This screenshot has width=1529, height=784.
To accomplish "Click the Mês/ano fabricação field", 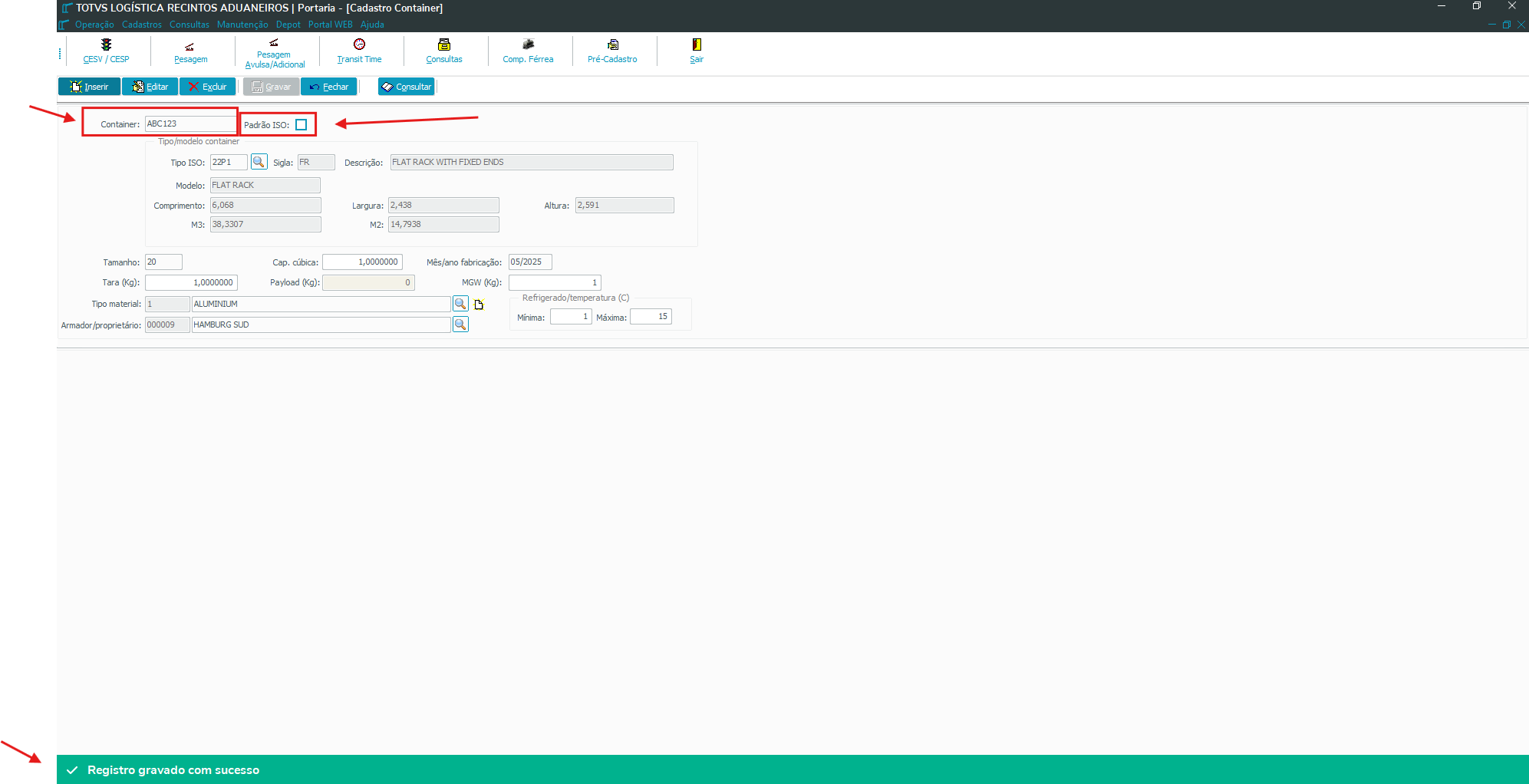I will 530,262.
